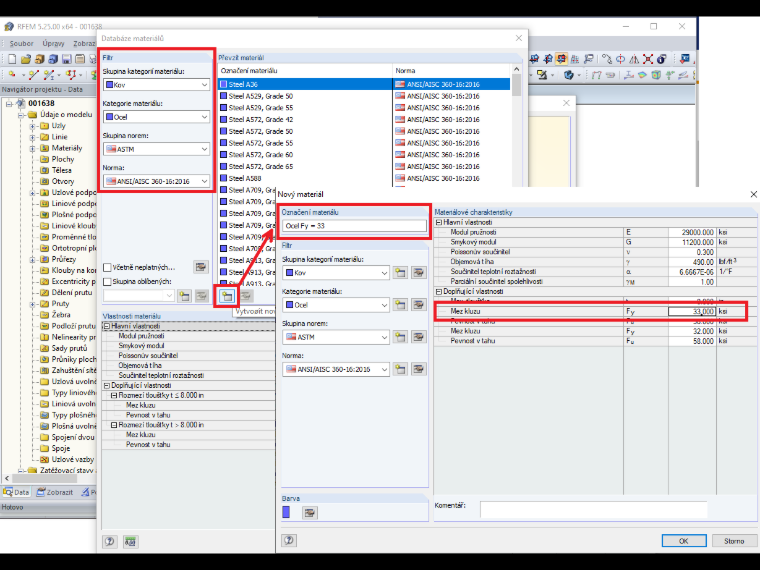760x570 pixels.
Task: Collapse Rozmezí tloušťky t ≤ 8.000 in group
Action: coord(114,396)
